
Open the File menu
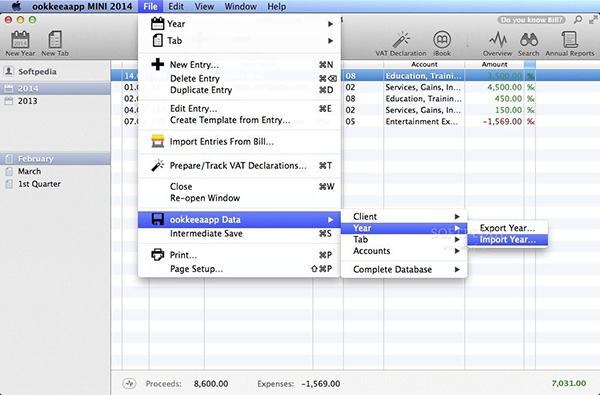point(150,7)
